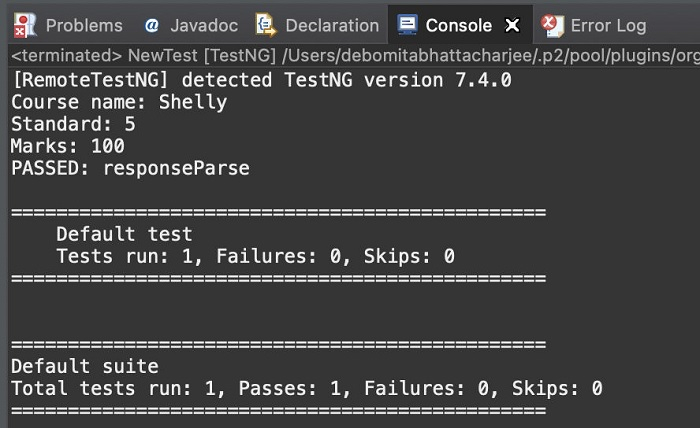Viewport: 700px width, 428px height.
Task: Close the Console view tab
Action: click(512, 25)
